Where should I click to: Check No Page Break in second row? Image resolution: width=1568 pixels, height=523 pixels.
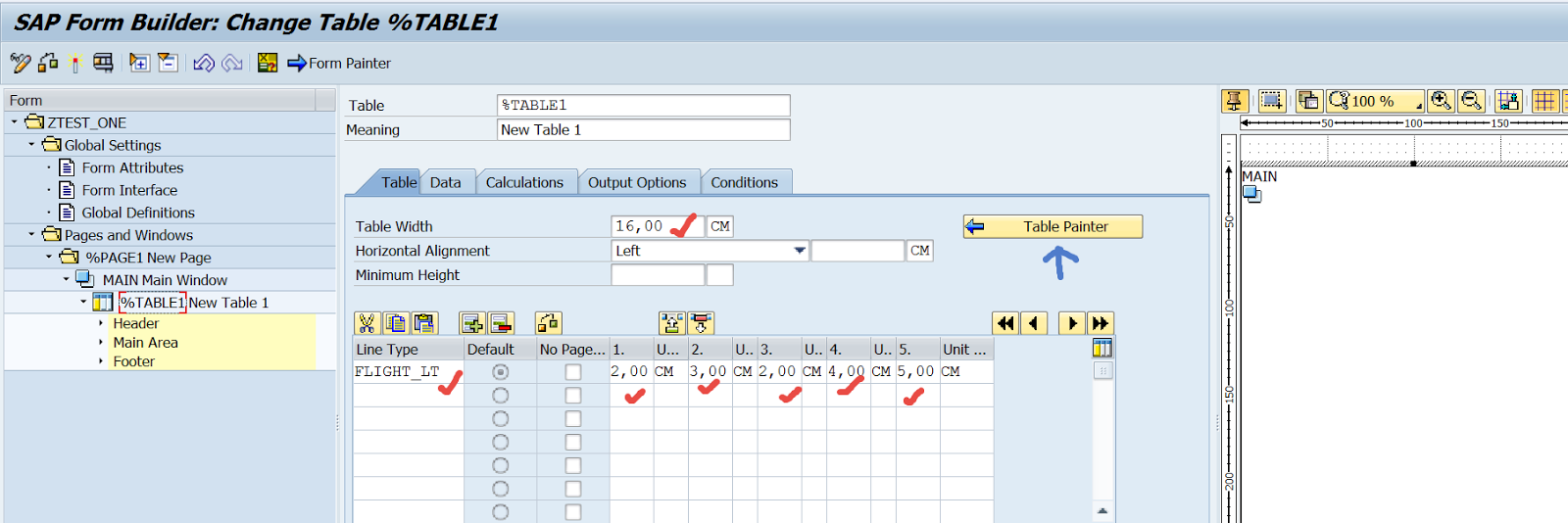[573, 396]
